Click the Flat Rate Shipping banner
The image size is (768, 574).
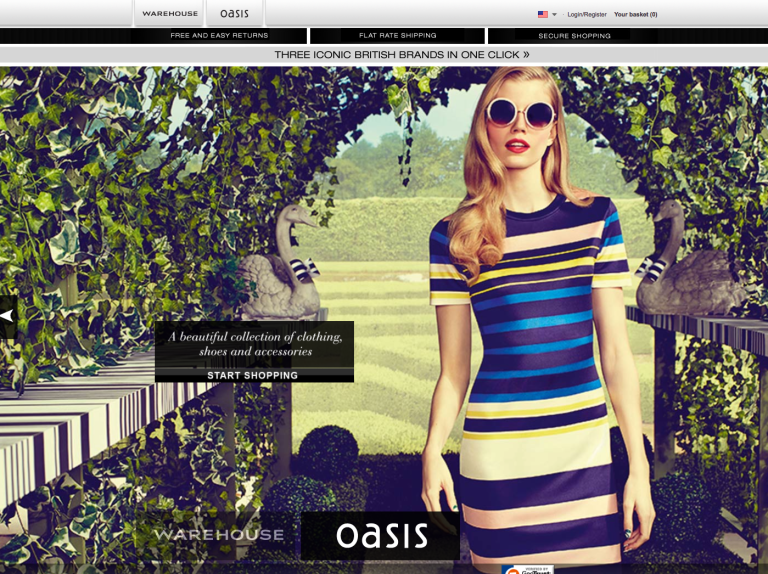pyautogui.click(x=398, y=35)
